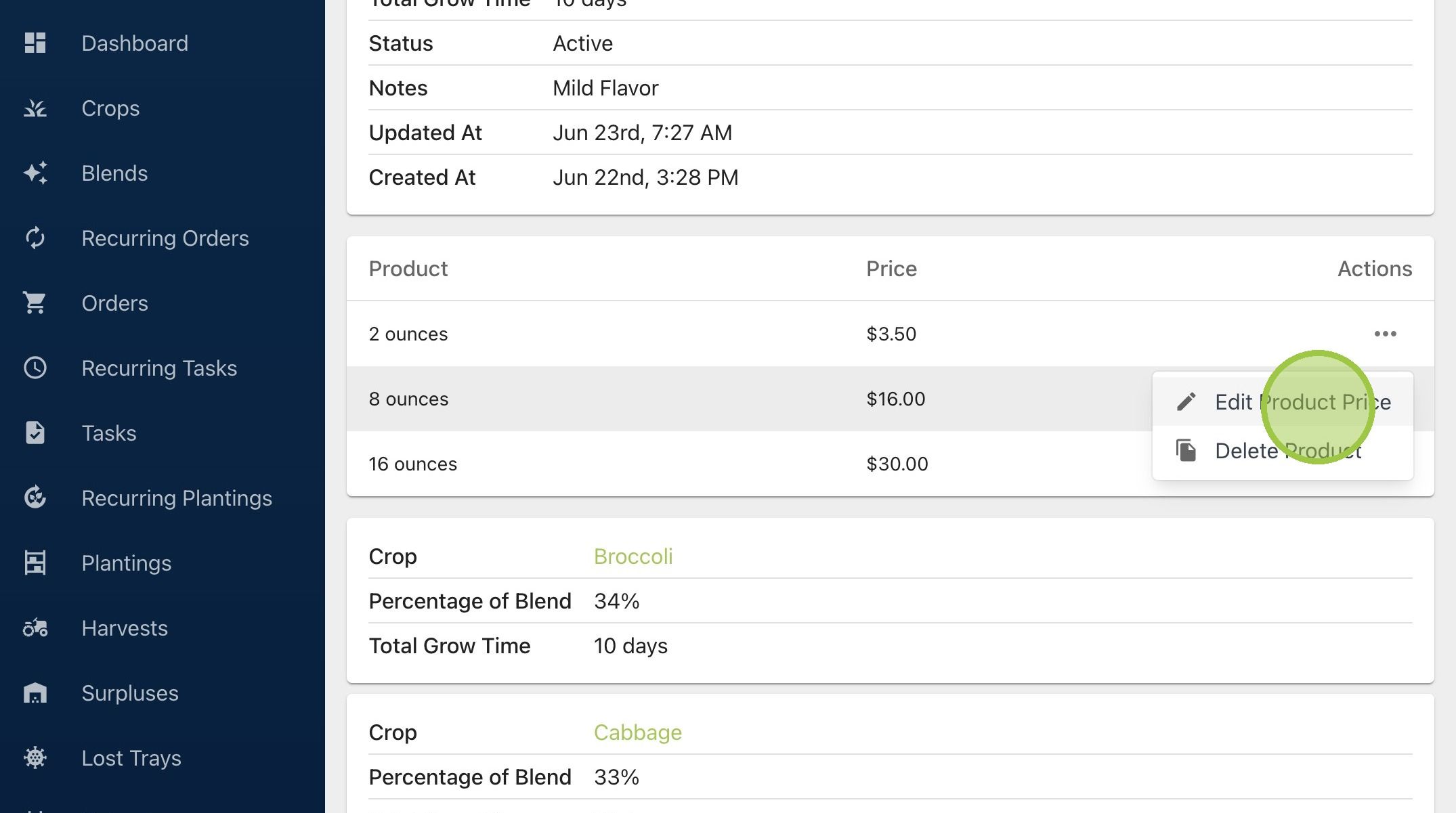Click the Dashboard grid icon
1456x813 pixels.
click(x=35, y=43)
